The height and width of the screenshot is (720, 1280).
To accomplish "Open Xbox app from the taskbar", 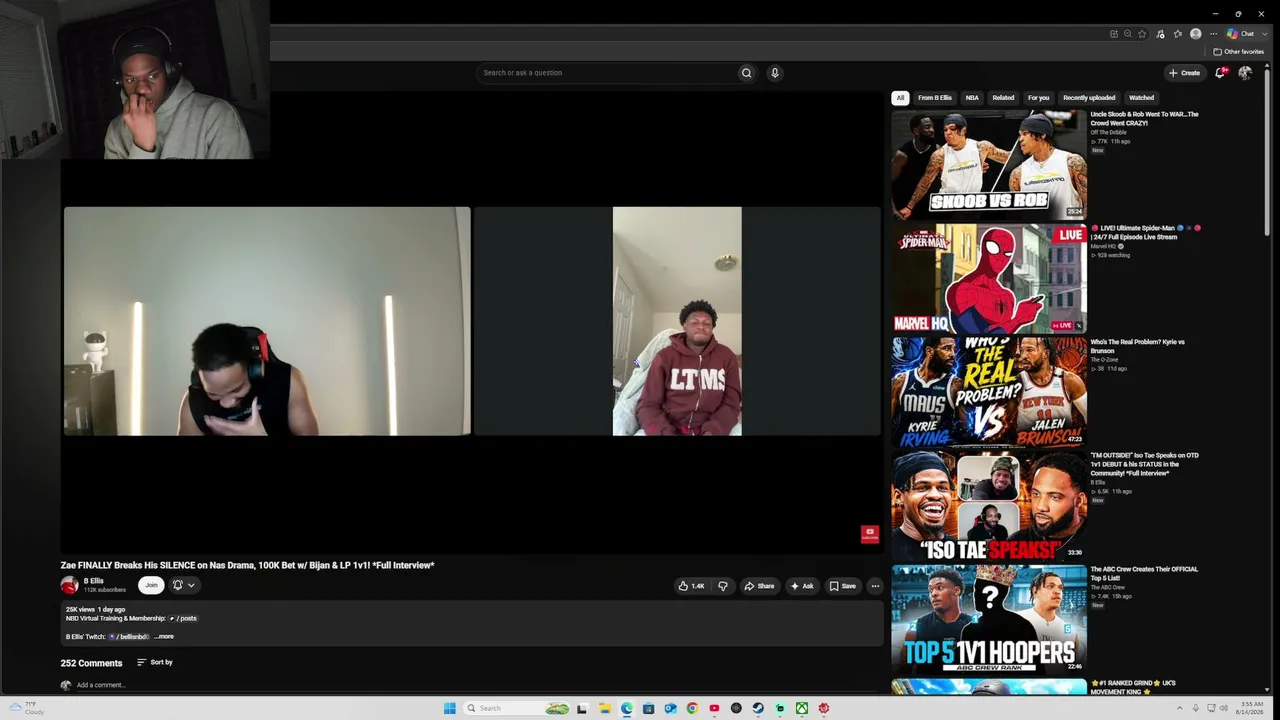I will coord(802,708).
